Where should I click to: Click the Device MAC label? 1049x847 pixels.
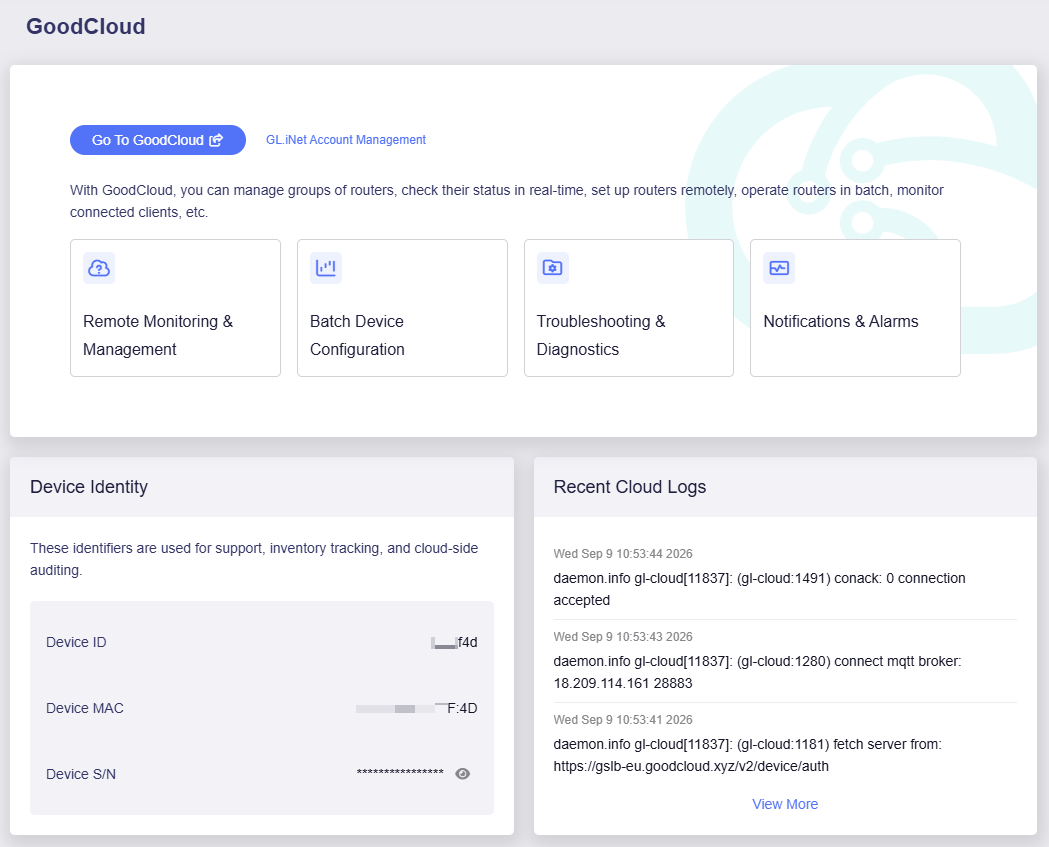(x=85, y=708)
